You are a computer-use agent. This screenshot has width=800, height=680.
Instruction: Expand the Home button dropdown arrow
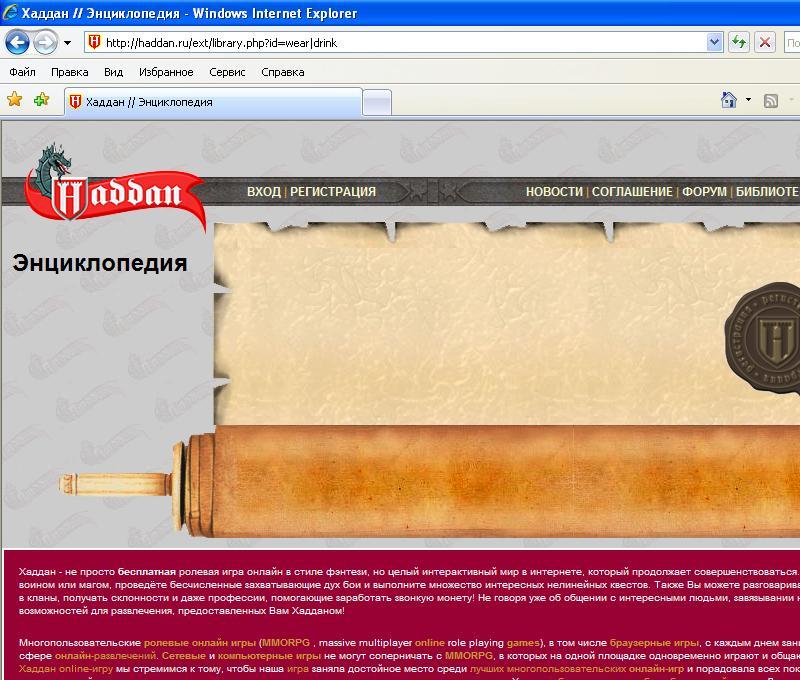tap(748, 100)
